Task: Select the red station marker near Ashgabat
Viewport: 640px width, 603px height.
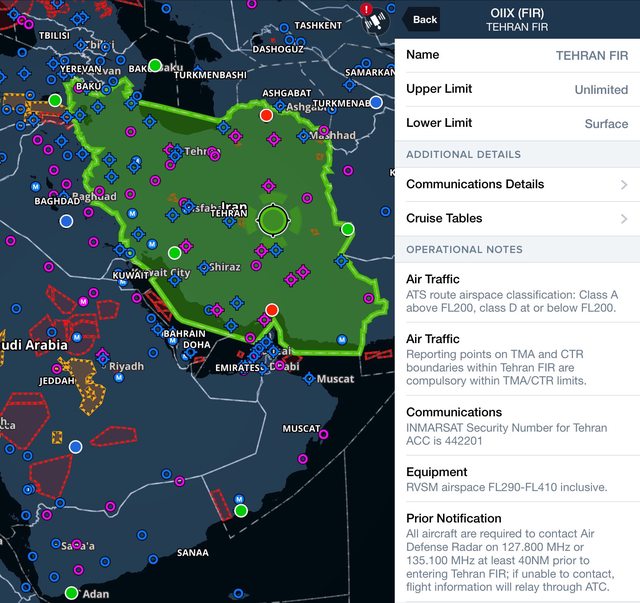Action: 266,116
